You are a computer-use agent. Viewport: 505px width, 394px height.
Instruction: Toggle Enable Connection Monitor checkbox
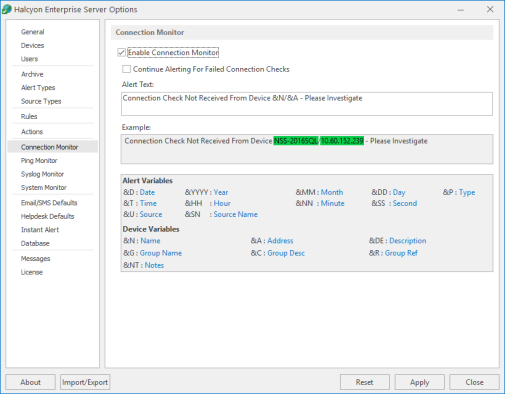point(122,53)
